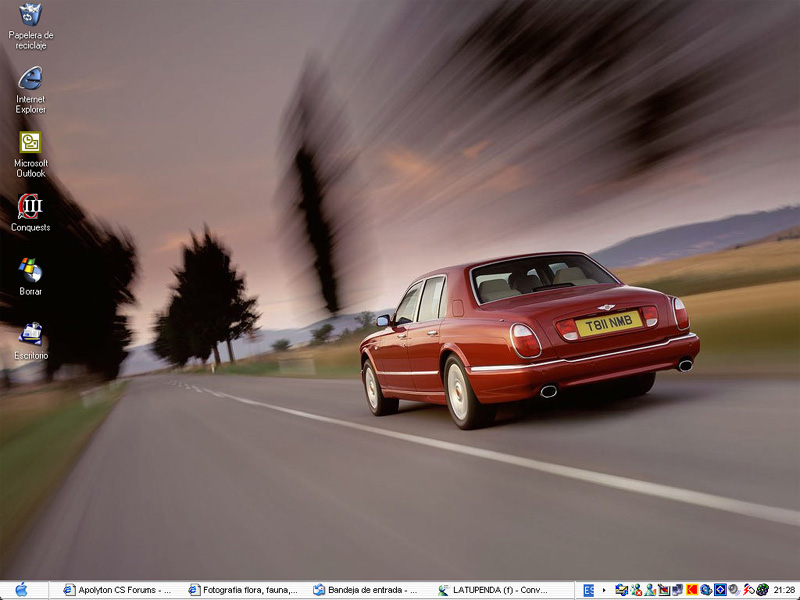Click the taskbar clock showing 21:28

click(784, 590)
